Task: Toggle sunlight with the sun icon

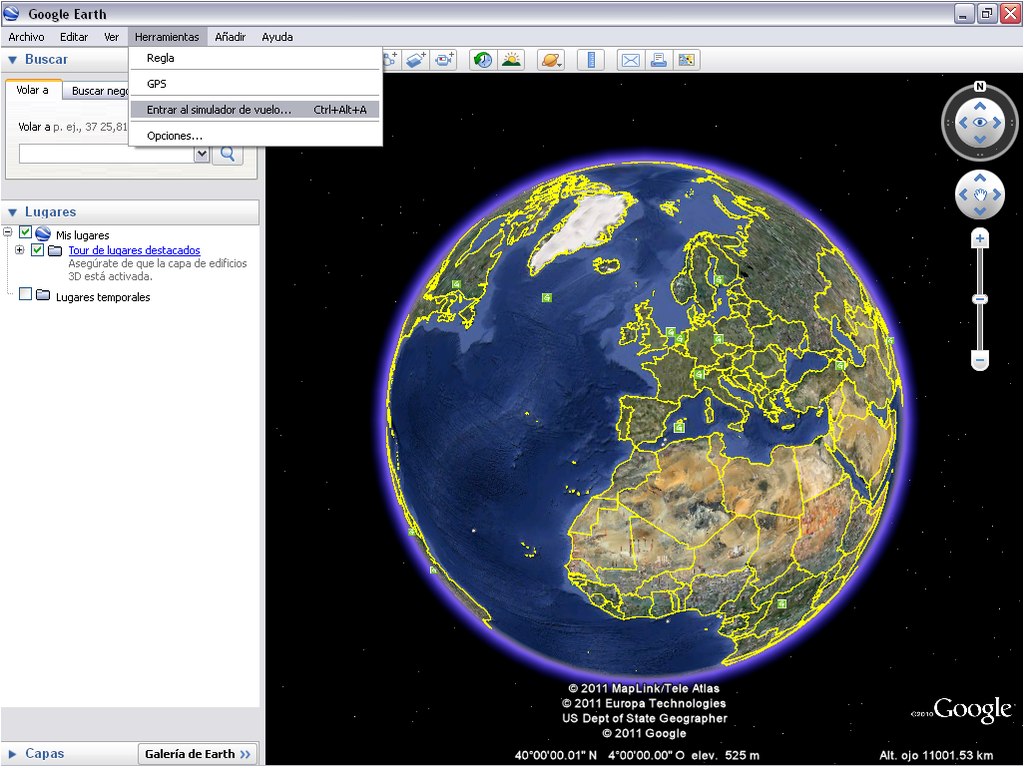Action: click(511, 60)
